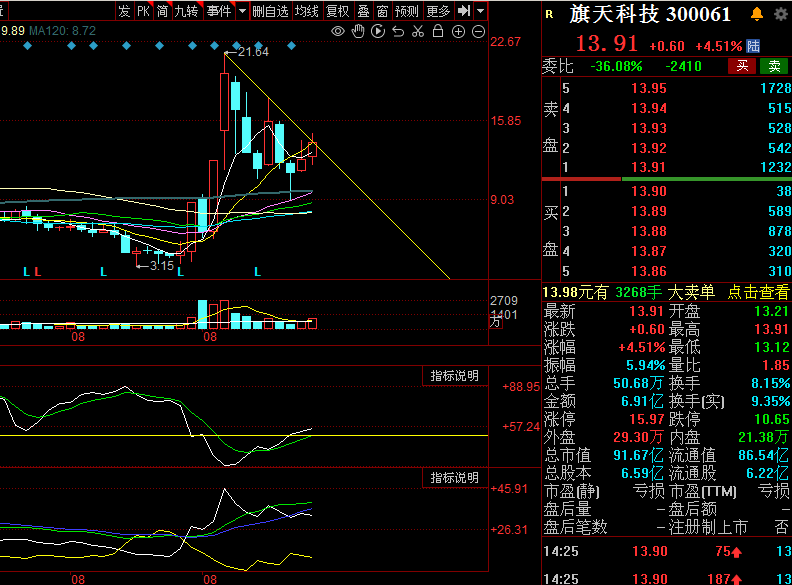The image size is (792, 585).
Task: Click the yellow R badge beside stock name
Action: [550, 15]
